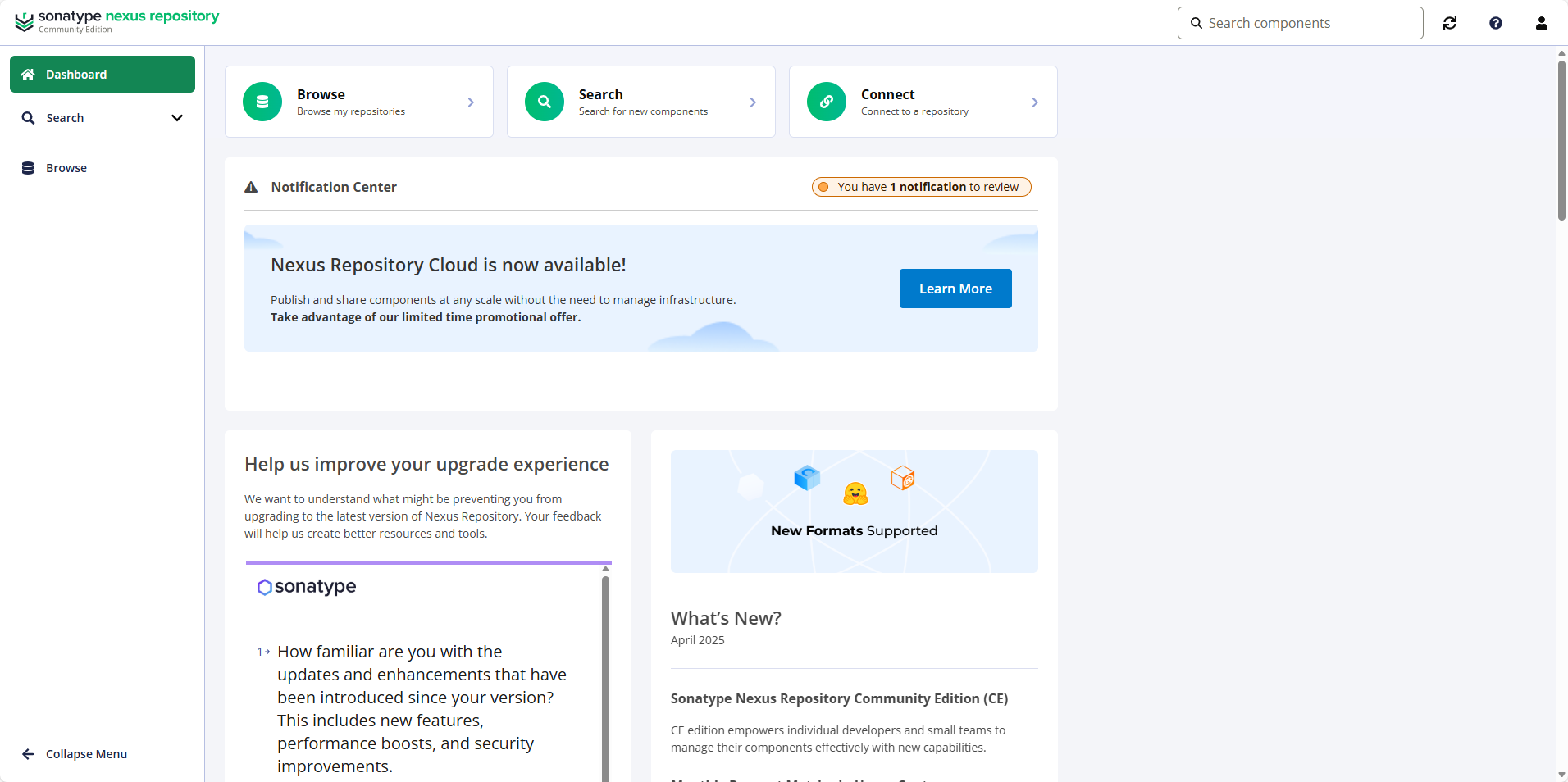Open the help question mark icon
Screen dimensions: 1568x782
coord(1496,23)
